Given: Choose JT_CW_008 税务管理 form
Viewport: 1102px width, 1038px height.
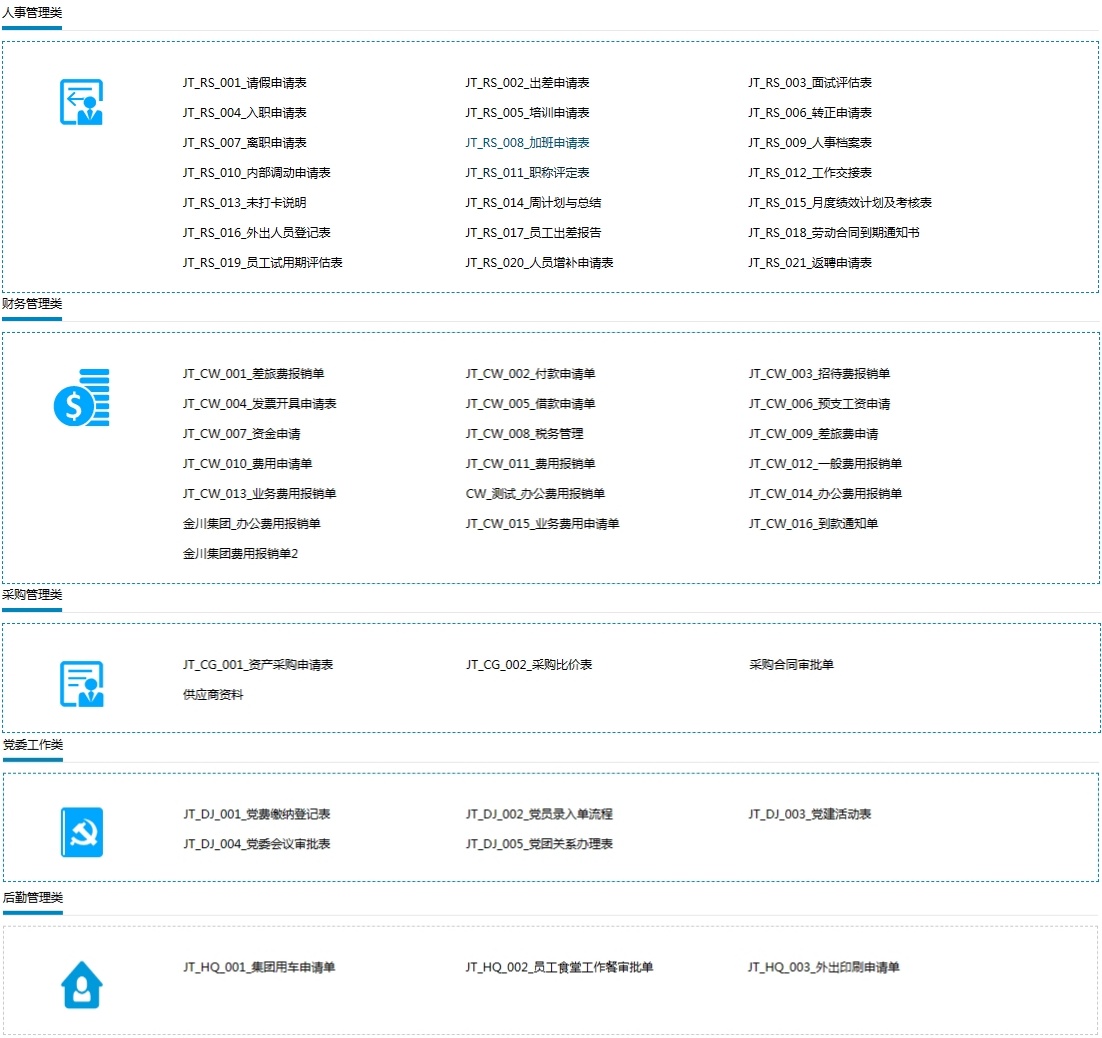Looking at the screenshot, I should pos(524,434).
